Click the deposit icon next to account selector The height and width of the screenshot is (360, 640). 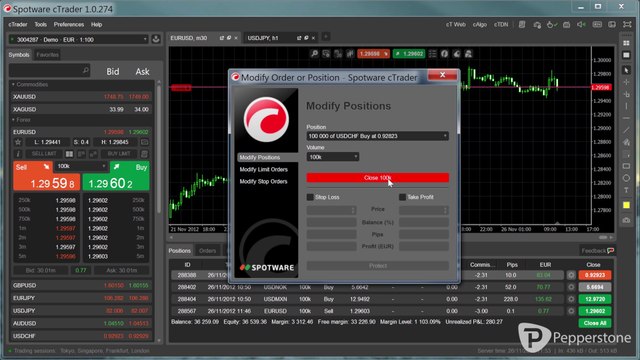[x=156, y=39]
